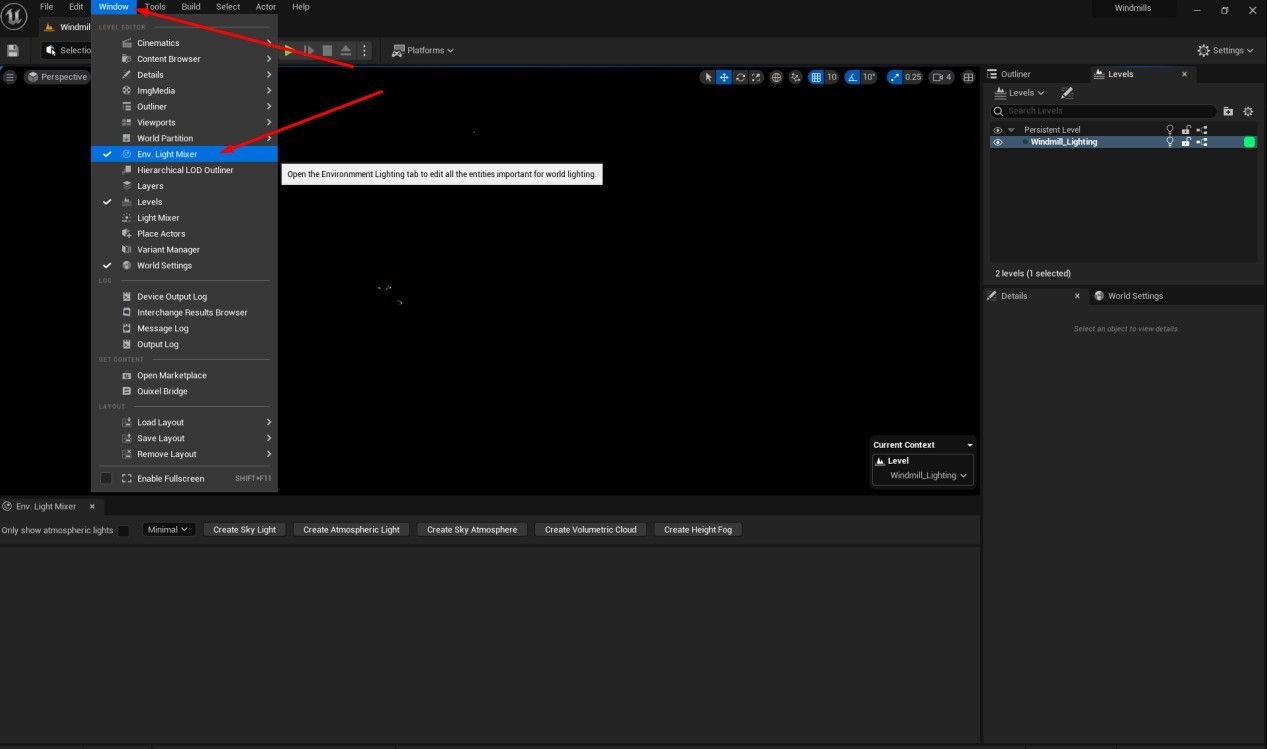Open the Platforms dropdown
1267x749 pixels.
coord(423,50)
